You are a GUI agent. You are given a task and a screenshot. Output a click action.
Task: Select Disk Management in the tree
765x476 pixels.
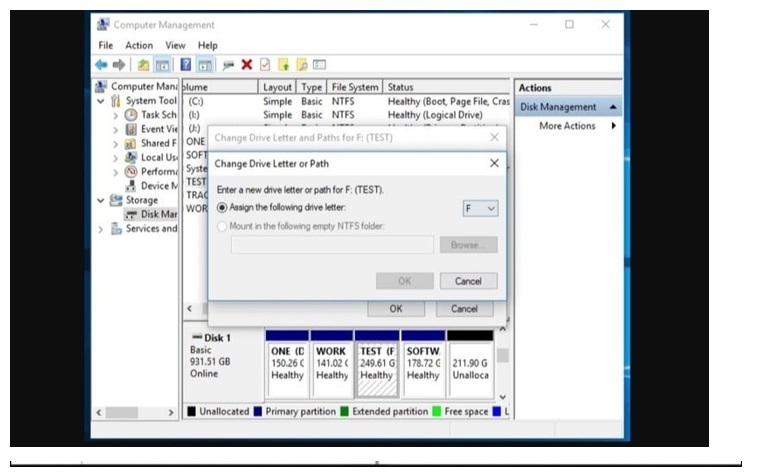pyautogui.click(x=158, y=214)
